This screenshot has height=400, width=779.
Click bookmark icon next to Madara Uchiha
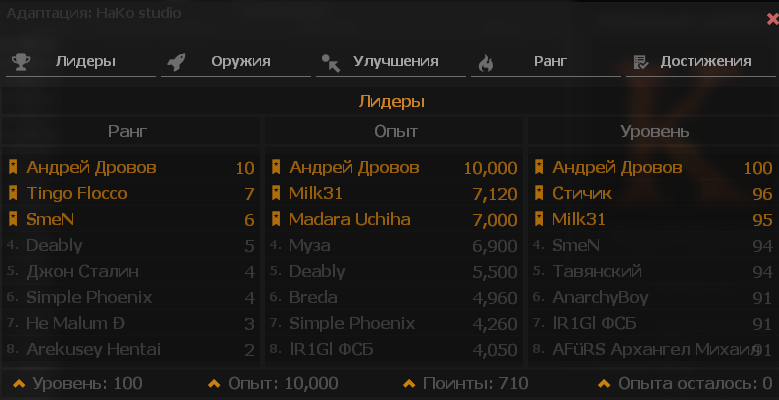coord(276,219)
